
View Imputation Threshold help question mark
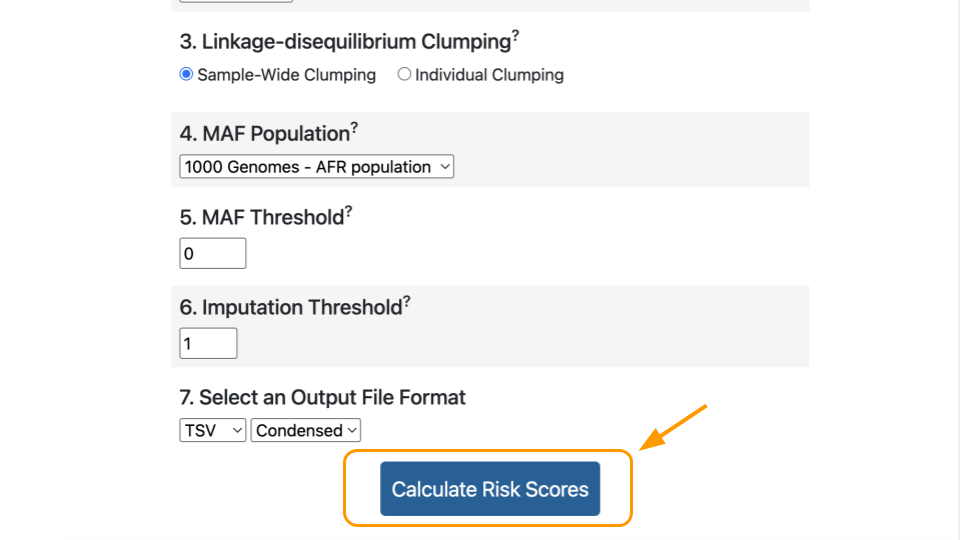point(407,302)
